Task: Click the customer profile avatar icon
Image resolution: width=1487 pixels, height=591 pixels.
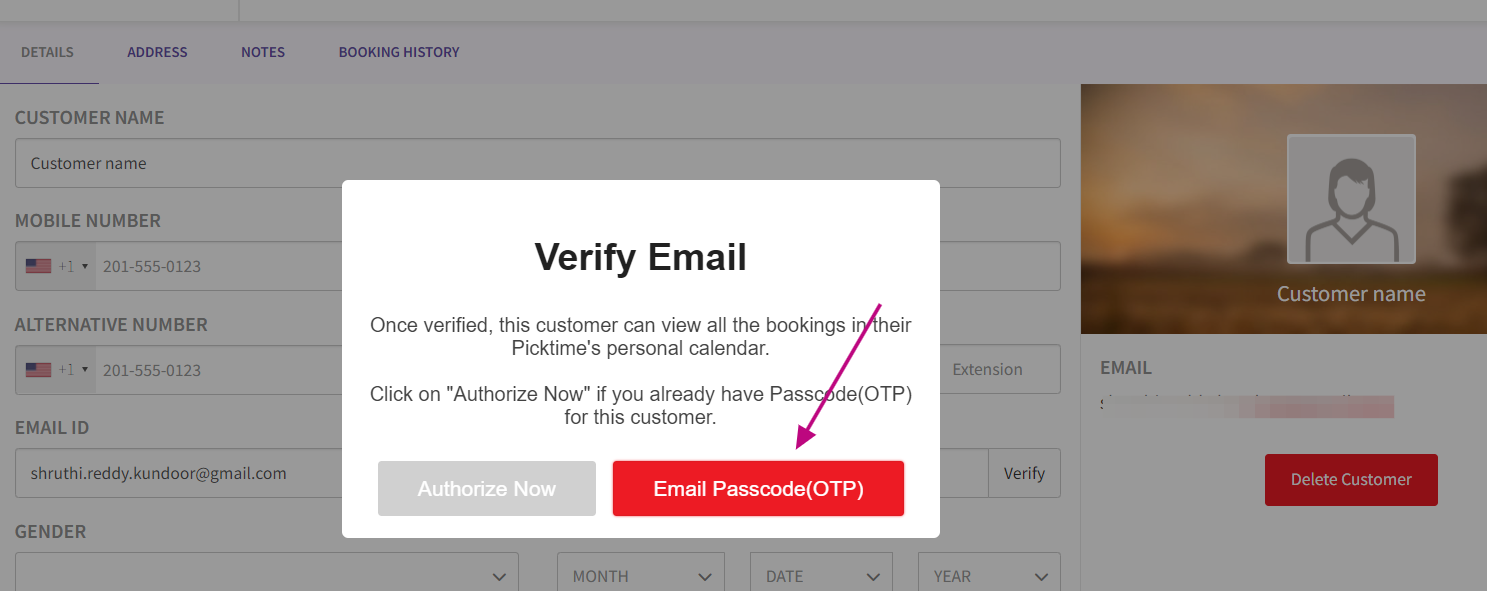Action: [x=1351, y=199]
